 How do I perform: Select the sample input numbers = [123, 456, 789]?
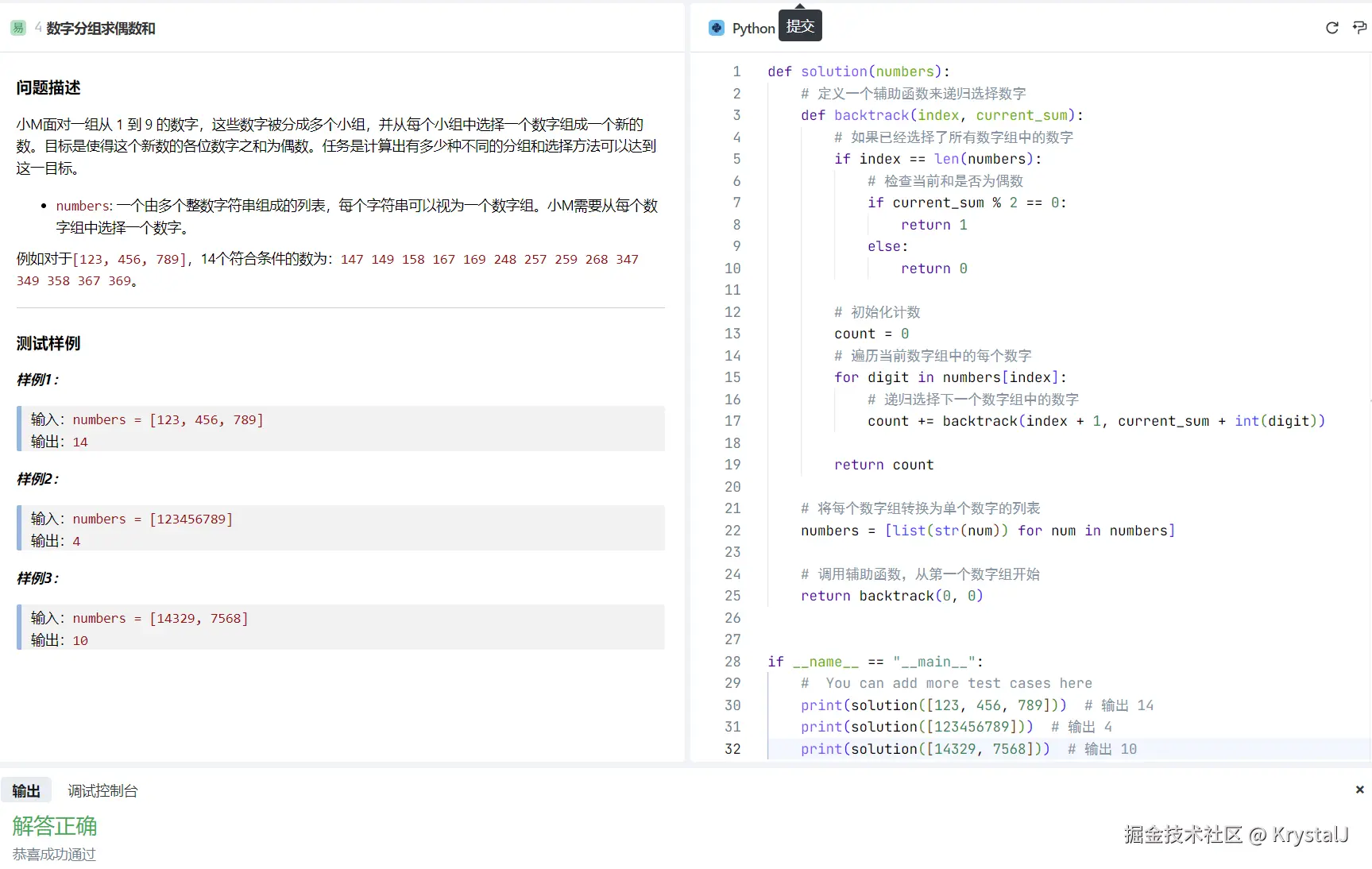[168, 419]
